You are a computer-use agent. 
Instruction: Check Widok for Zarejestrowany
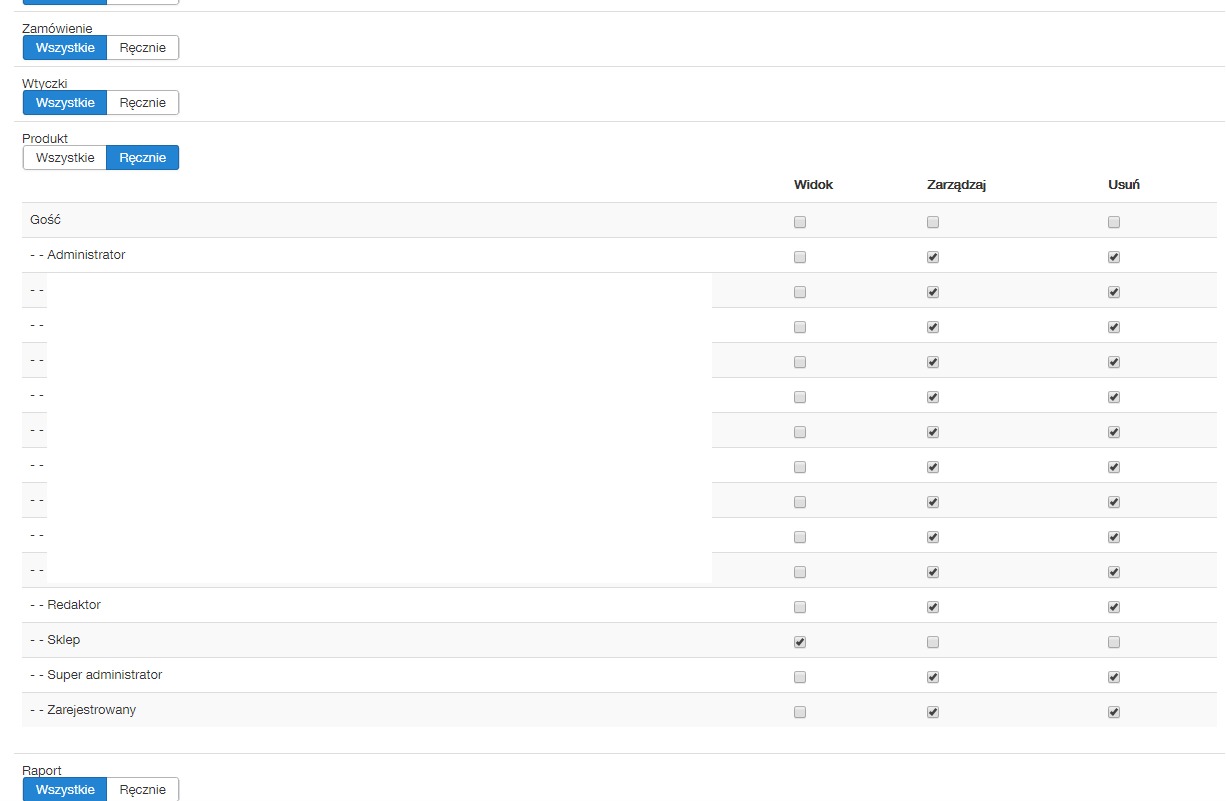pyautogui.click(x=800, y=712)
